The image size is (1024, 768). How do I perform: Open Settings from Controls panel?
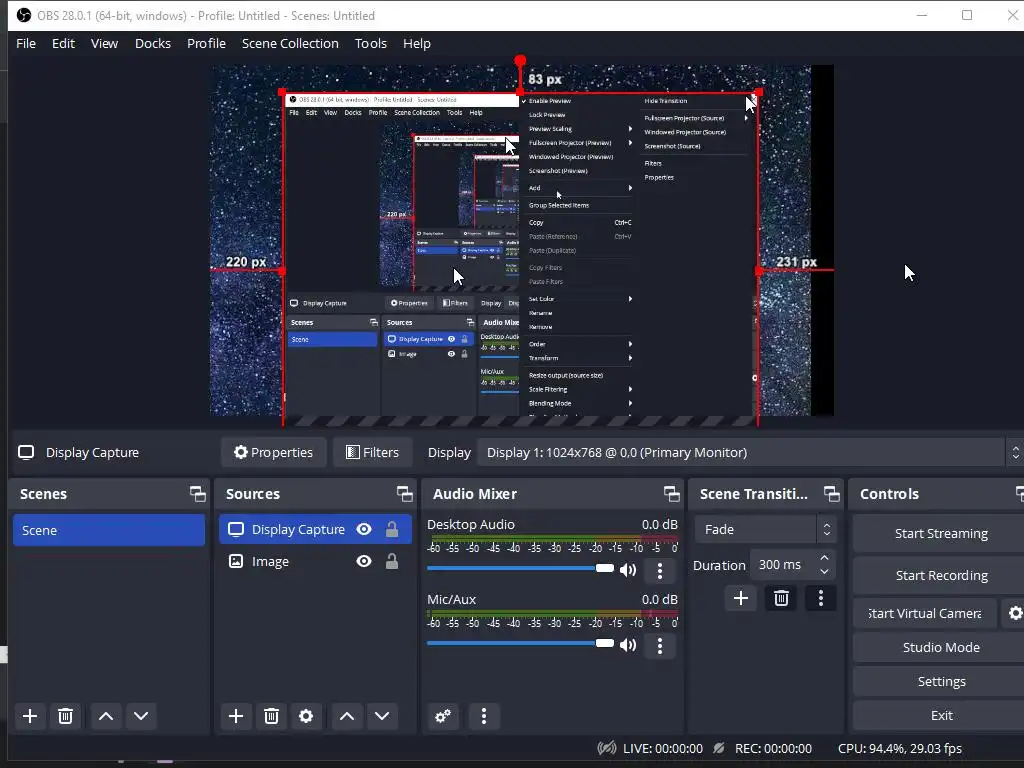(x=940, y=681)
